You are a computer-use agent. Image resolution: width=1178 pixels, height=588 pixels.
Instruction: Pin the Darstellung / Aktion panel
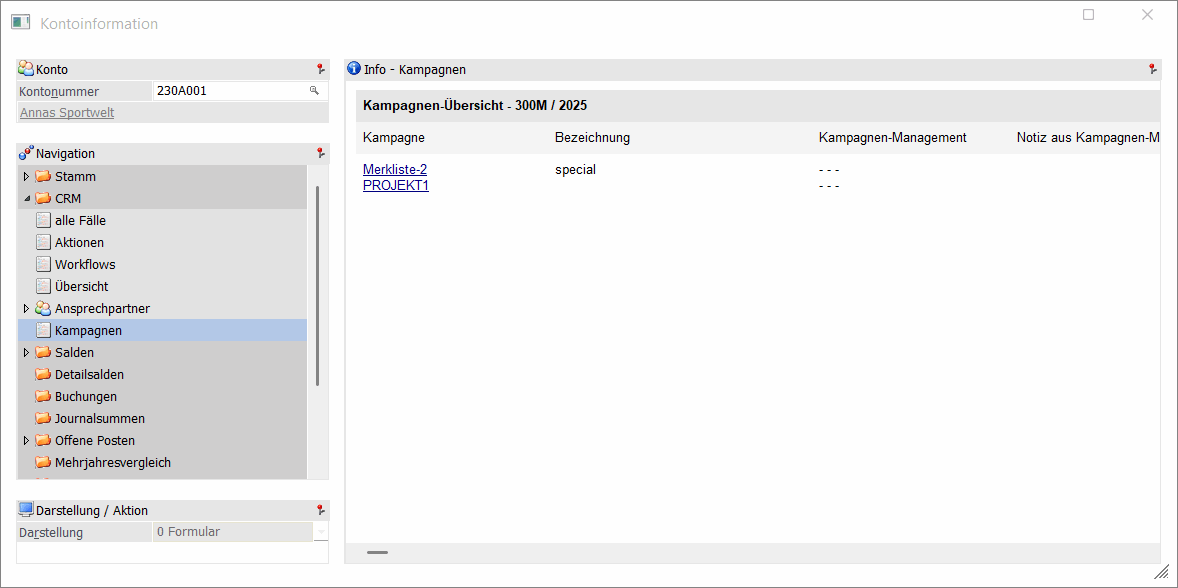click(321, 510)
